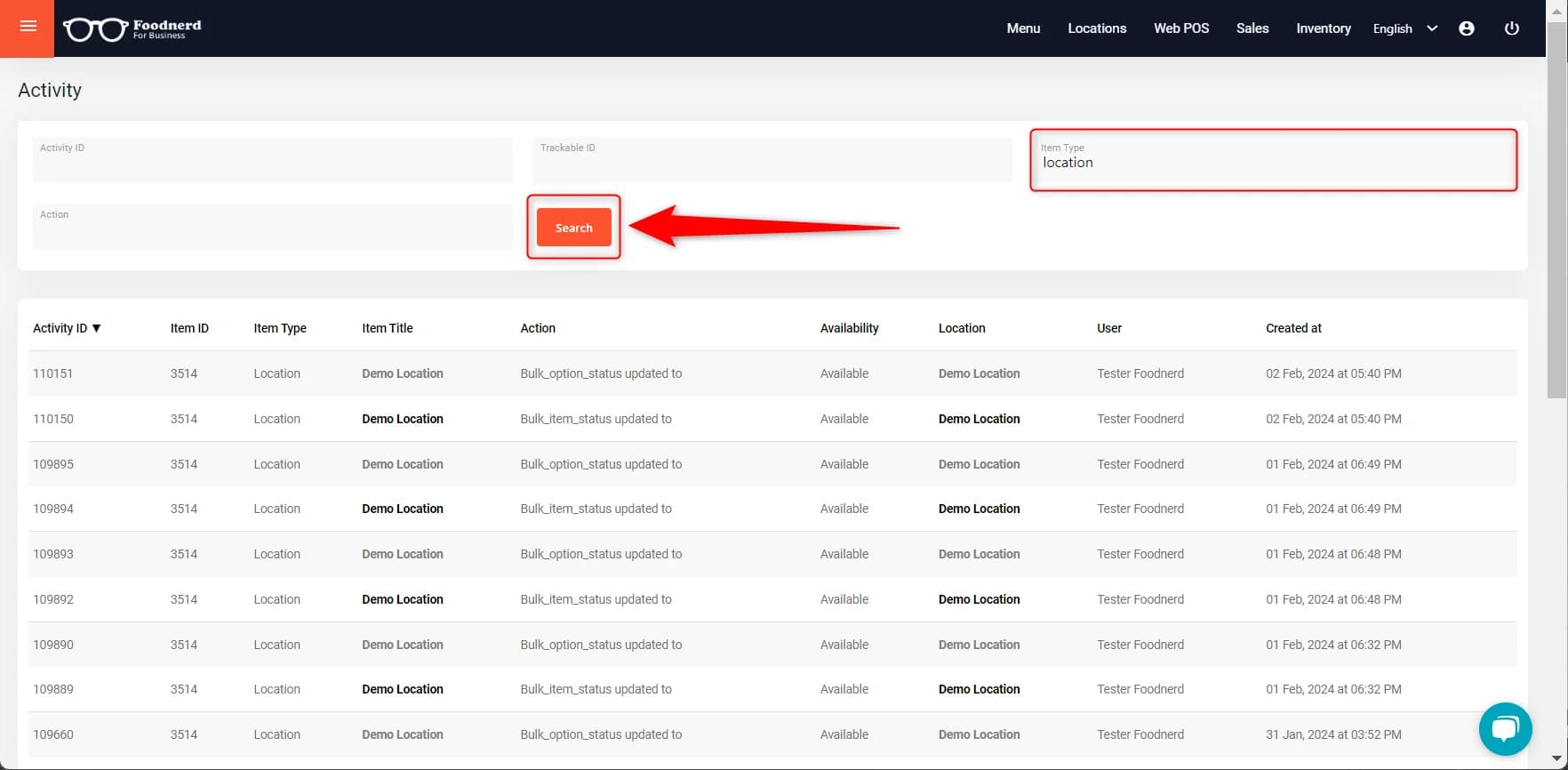The width and height of the screenshot is (1568, 770).
Task: Expand the English language dropdown
Action: coord(1405,28)
